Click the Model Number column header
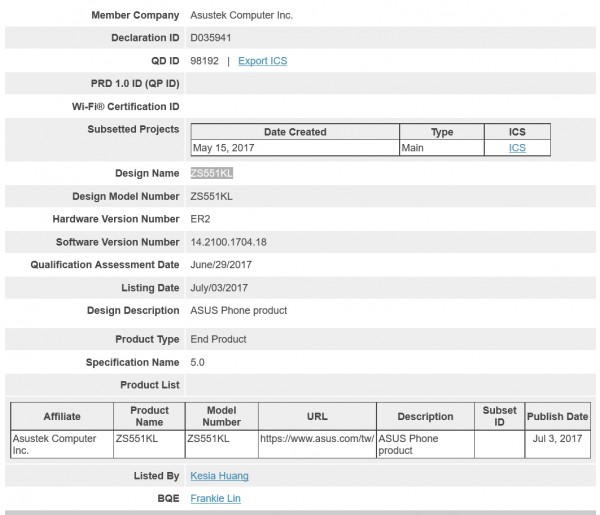This screenshot has height=515, width=600. [x=222, y=416]
